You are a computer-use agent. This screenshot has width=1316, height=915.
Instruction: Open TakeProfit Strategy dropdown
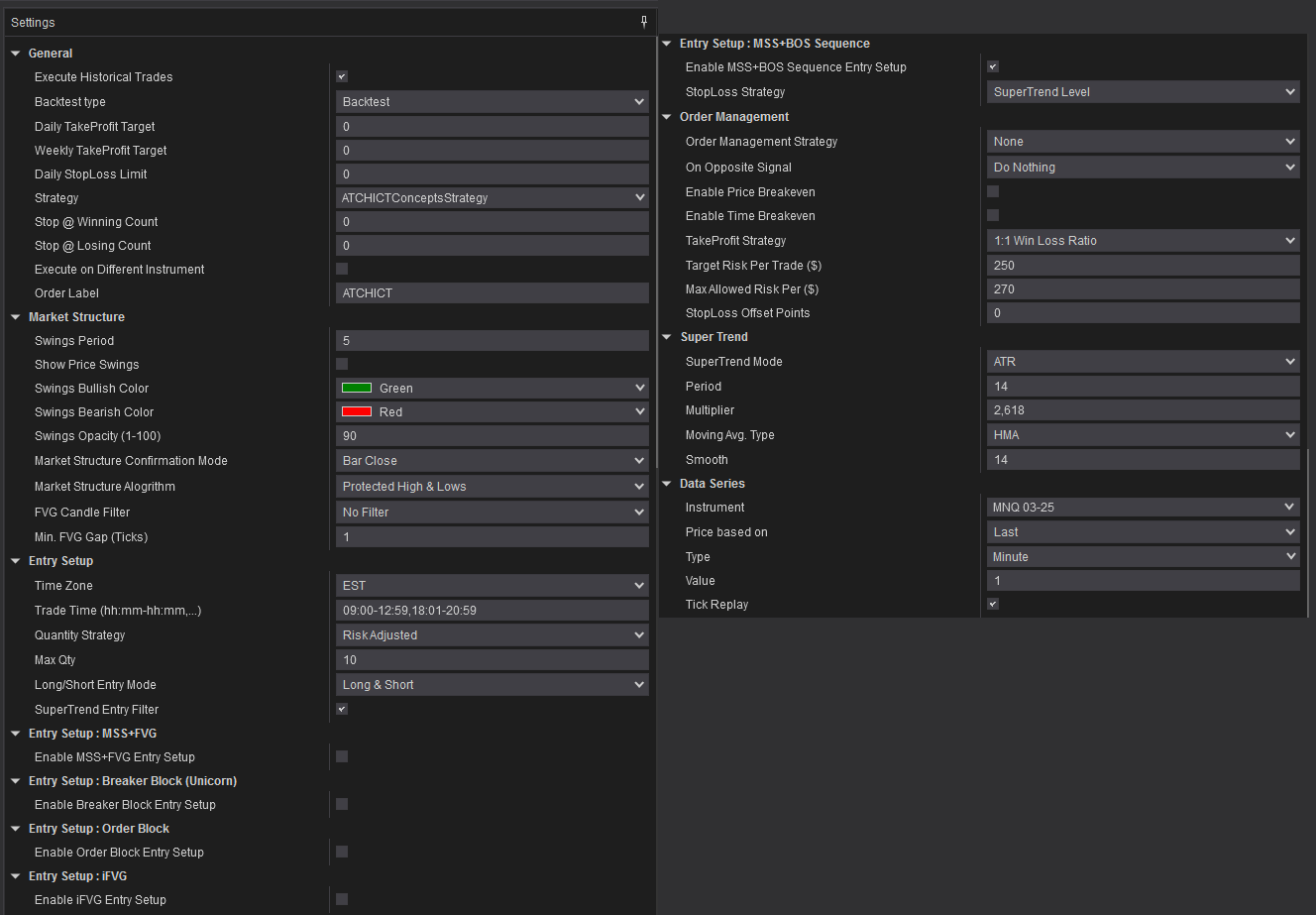(1144, 241)
